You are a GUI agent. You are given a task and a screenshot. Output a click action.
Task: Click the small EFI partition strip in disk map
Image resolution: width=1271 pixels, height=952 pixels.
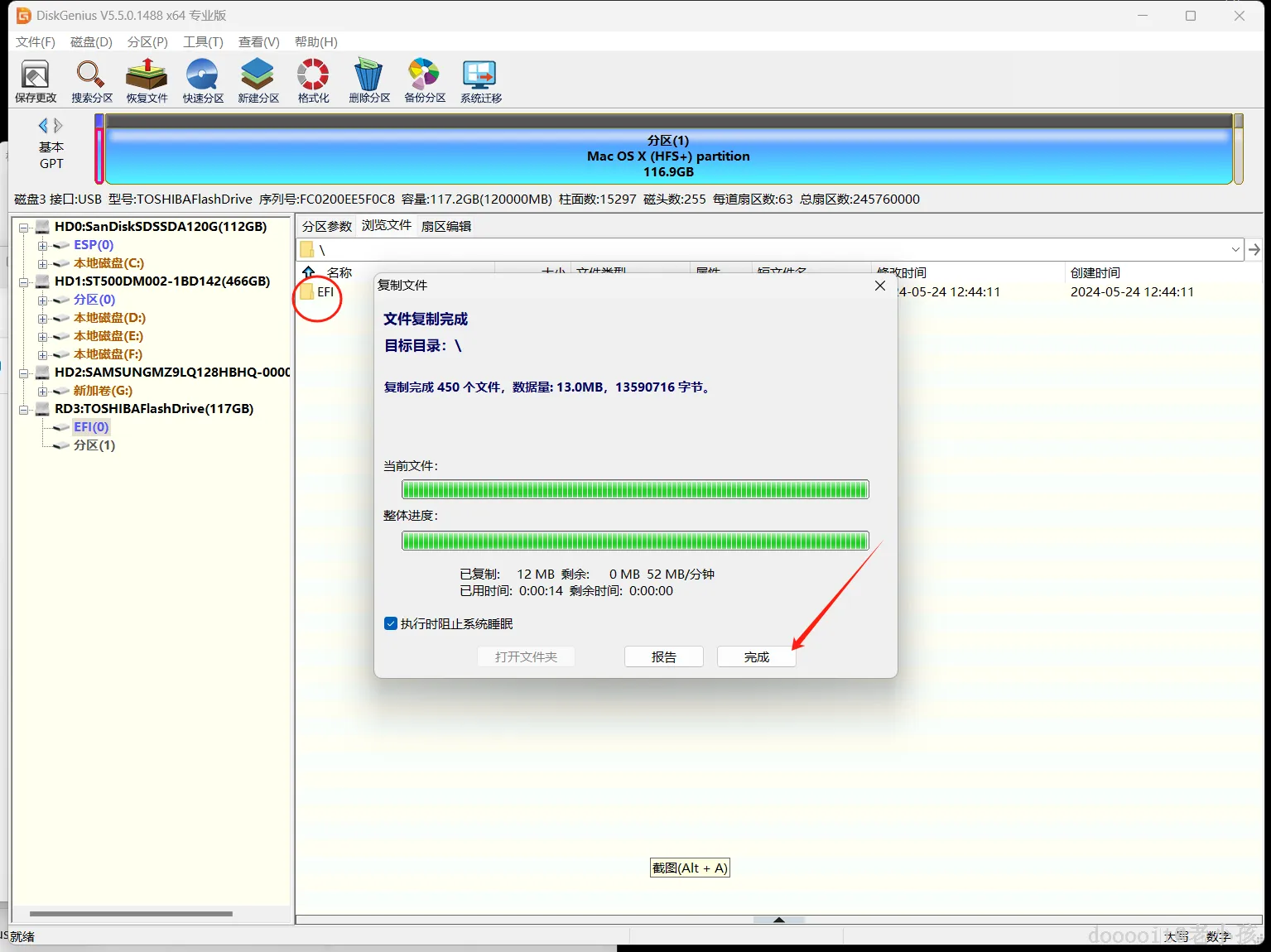(x=99, y=149)
